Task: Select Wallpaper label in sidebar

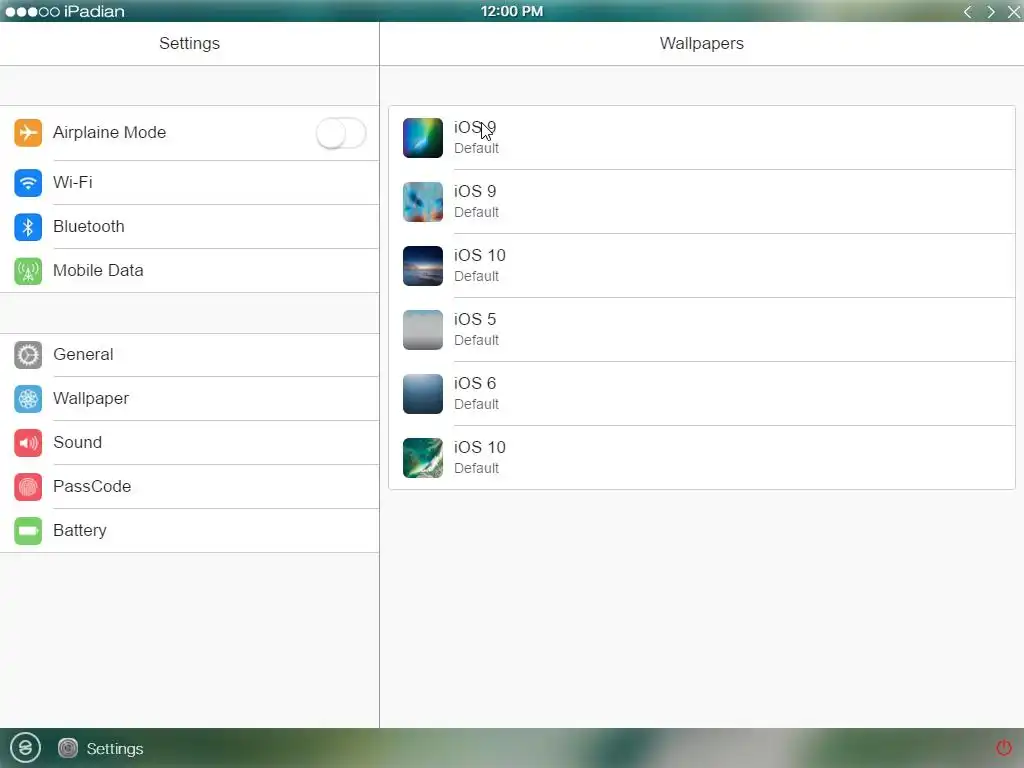Action: coord(91,398)
